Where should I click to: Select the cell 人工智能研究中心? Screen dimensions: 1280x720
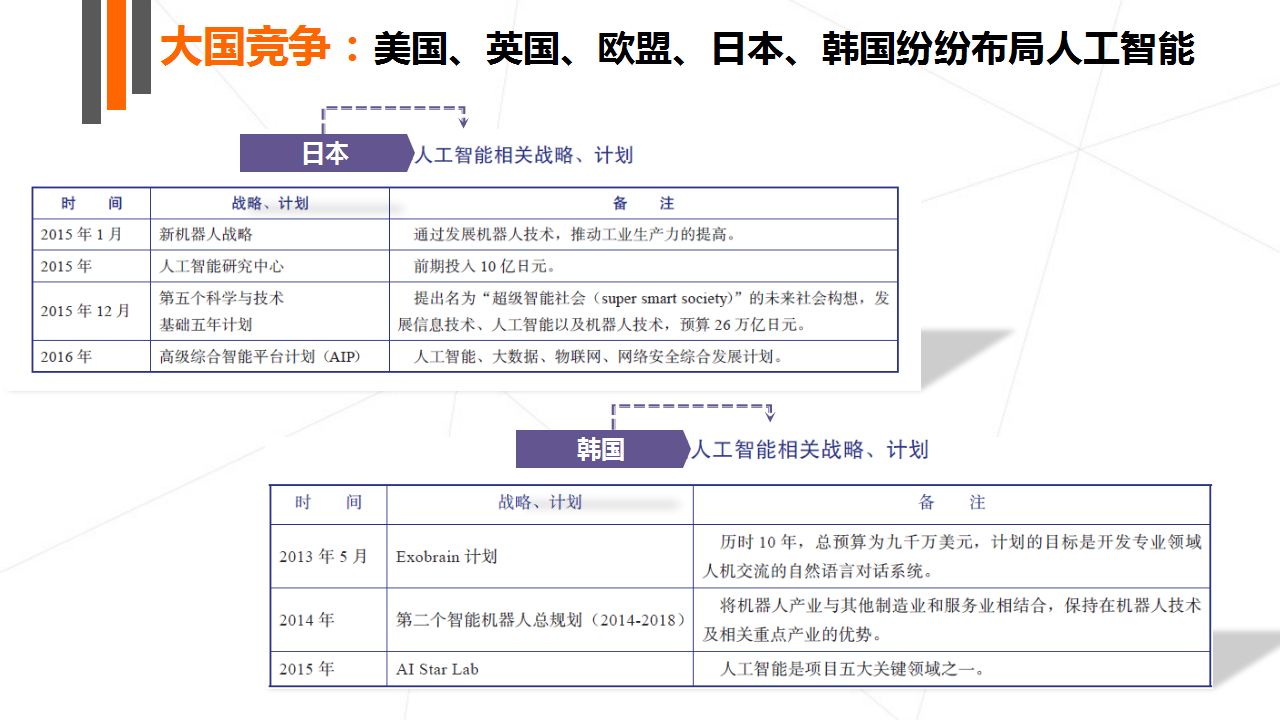[270, 266]
